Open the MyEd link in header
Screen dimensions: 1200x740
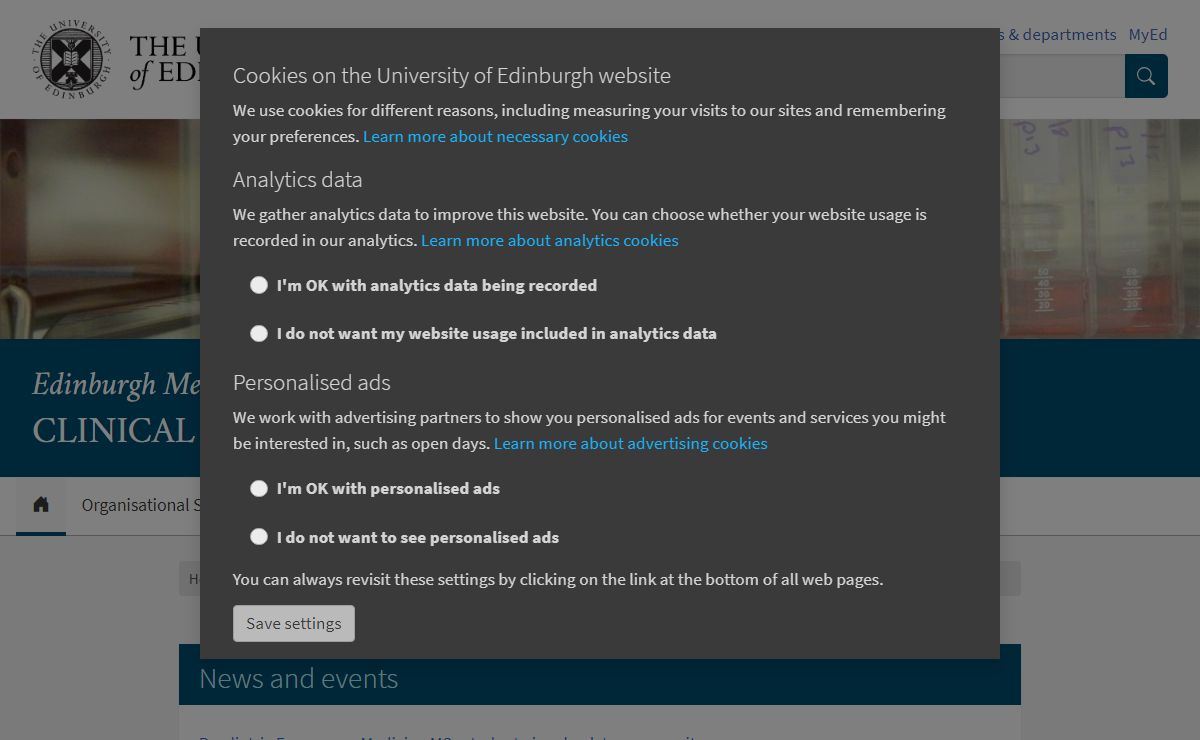1148,34
